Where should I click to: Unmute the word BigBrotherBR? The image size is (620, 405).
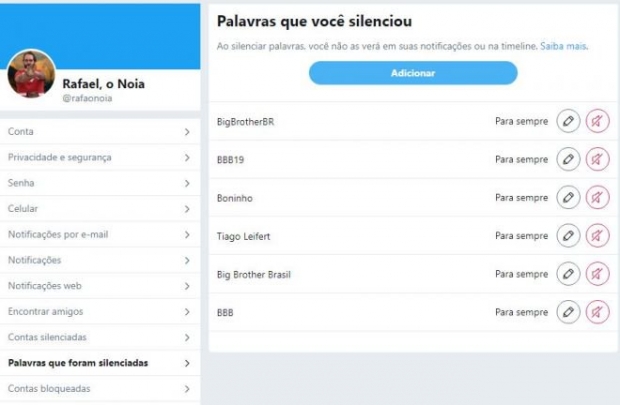coord(597,121)
